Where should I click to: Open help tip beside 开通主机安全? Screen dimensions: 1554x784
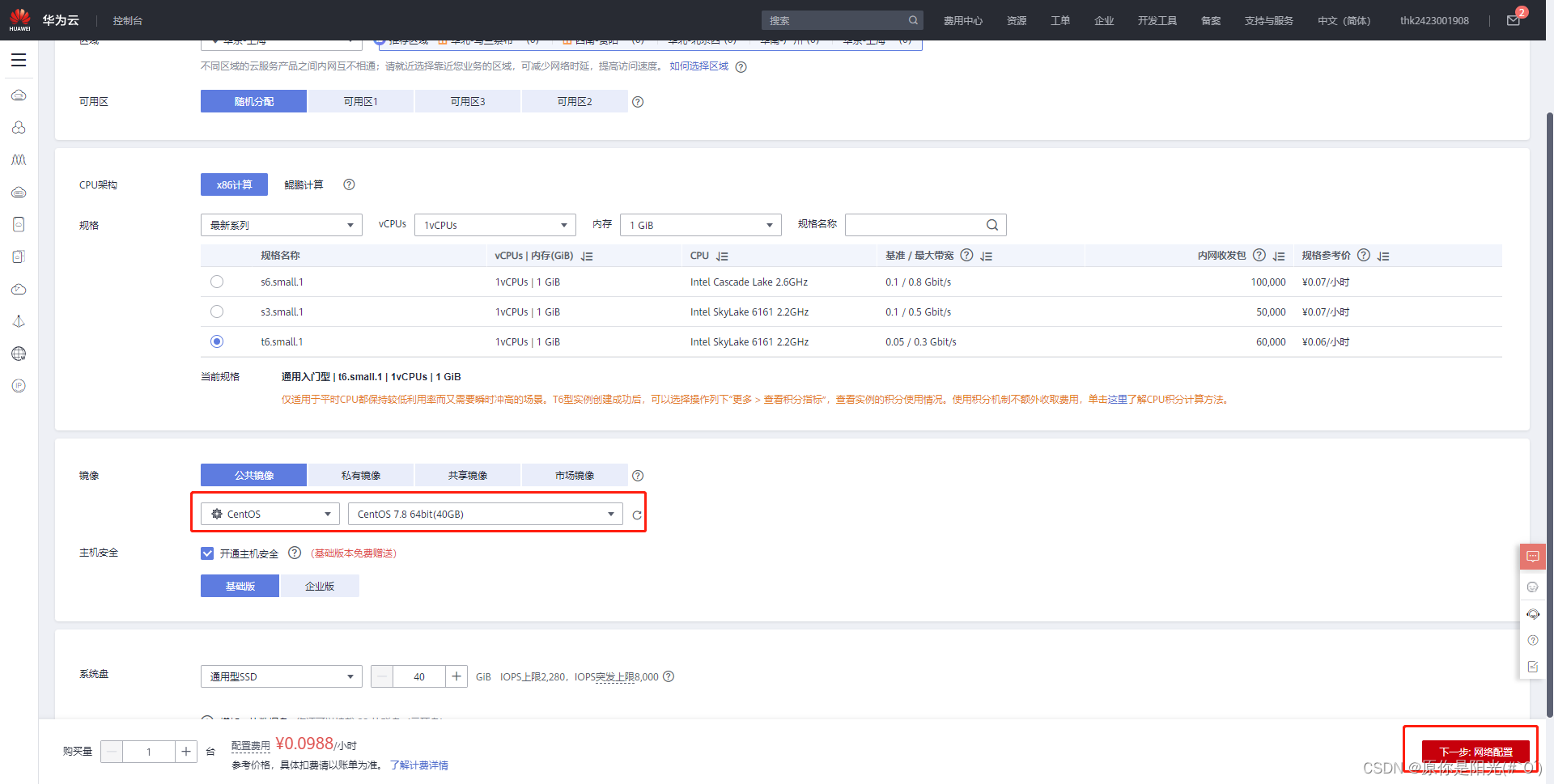pos(295,553)
